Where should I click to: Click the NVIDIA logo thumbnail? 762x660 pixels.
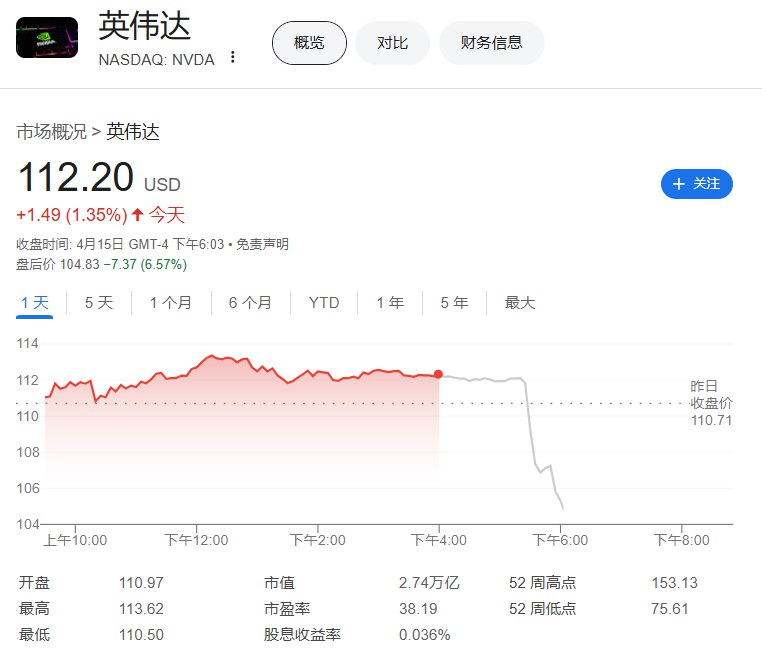(x=47, y=37)
